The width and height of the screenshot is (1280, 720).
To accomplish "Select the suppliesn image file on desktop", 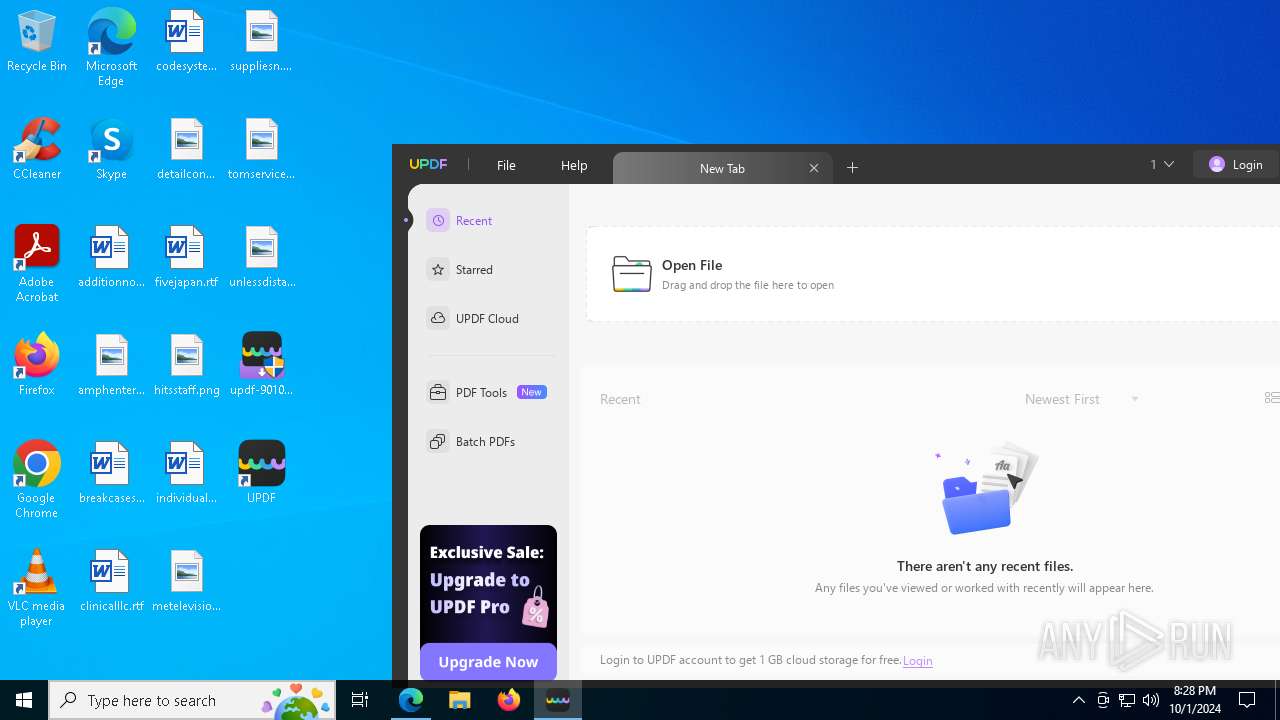I will pos(261,41).
